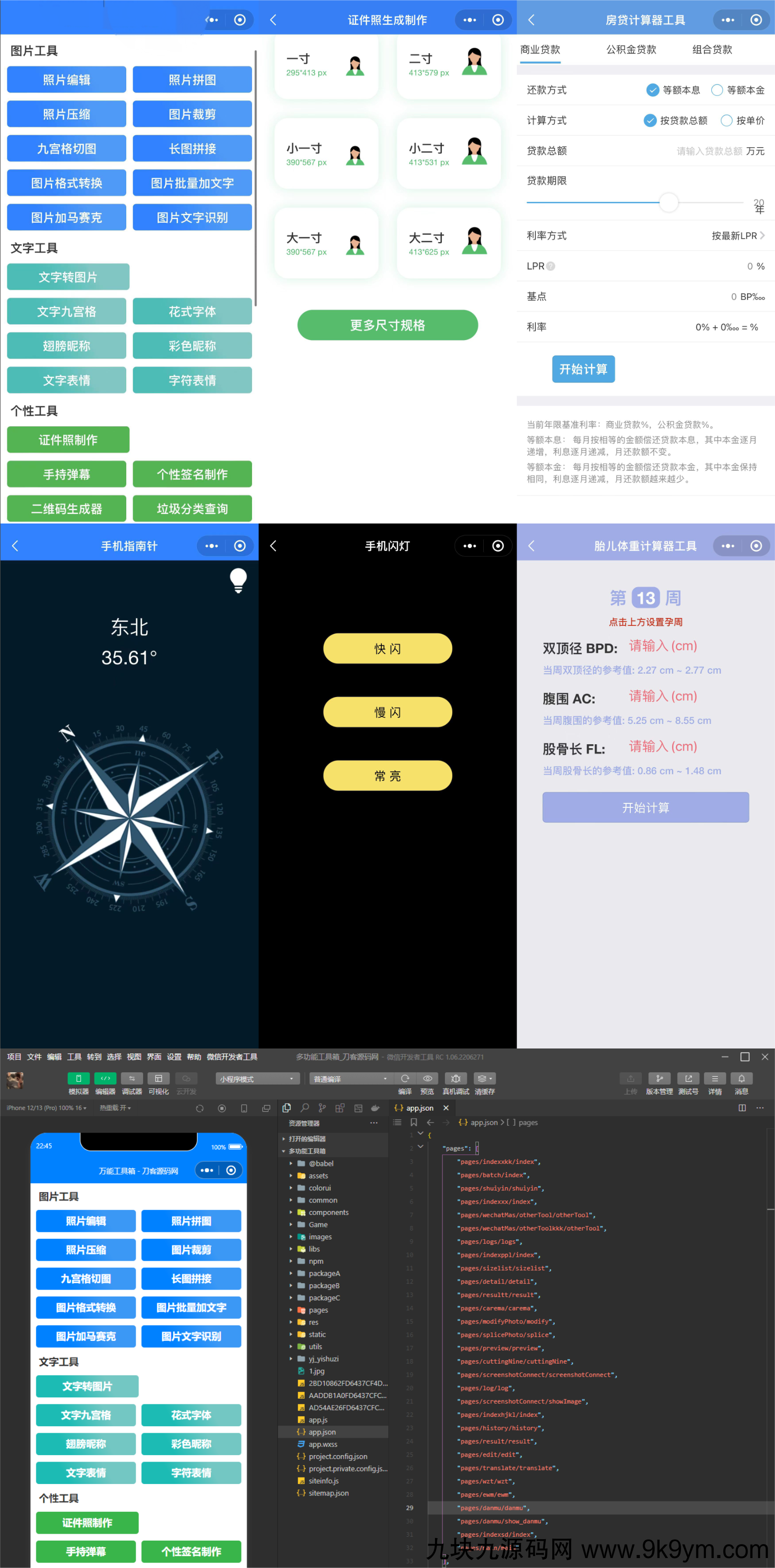
Task: Toggle the 调试器 debugger panel button
Action: pyautogui.click(x=132, y=1078)
